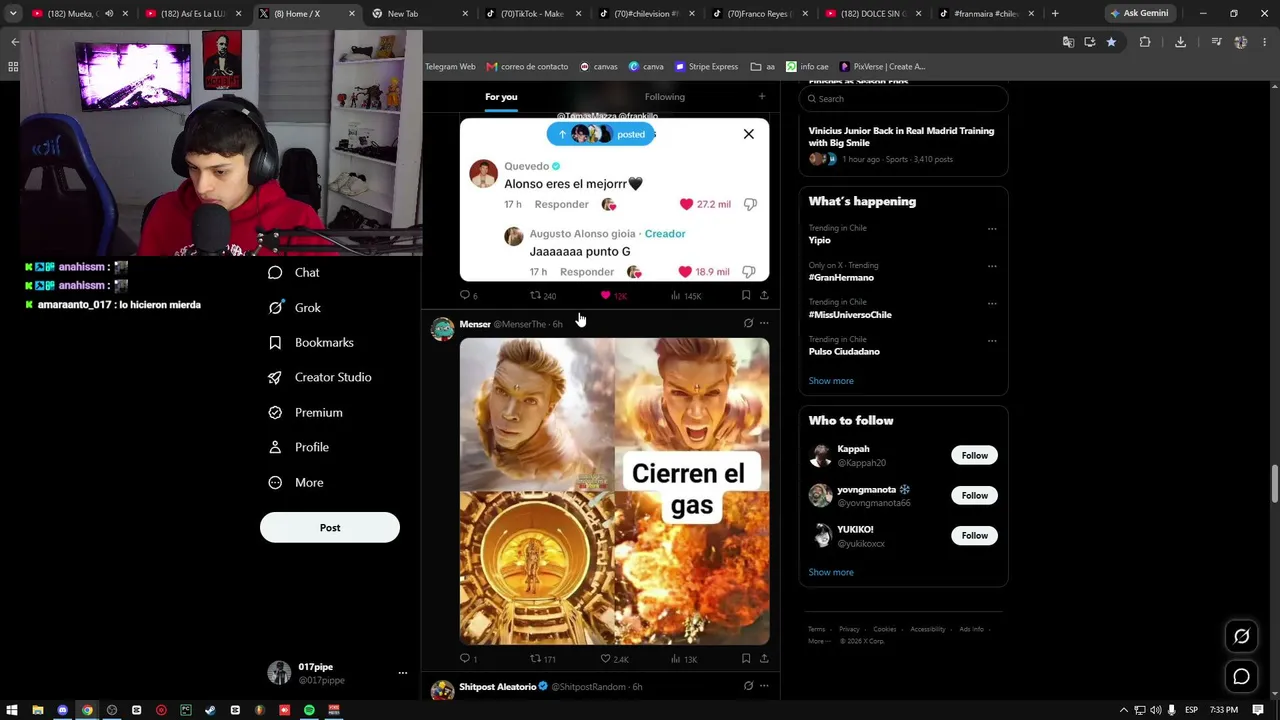Open Steam from the taskbar

click(210, 710)
